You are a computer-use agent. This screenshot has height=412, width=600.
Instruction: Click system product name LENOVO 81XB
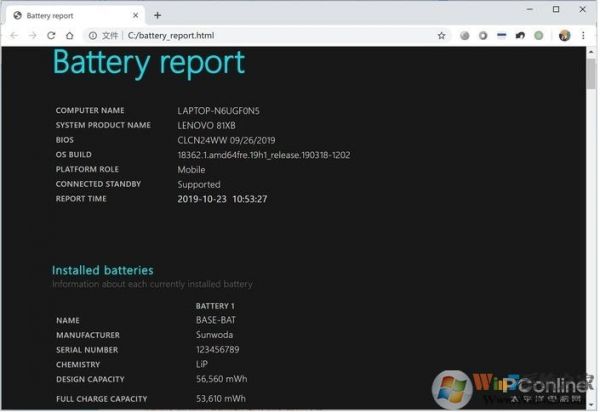coord(207,125)
